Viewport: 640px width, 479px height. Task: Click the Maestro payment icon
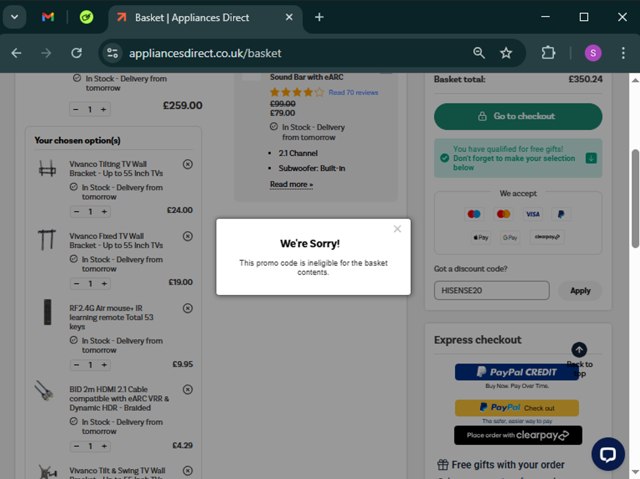[474, 214]
